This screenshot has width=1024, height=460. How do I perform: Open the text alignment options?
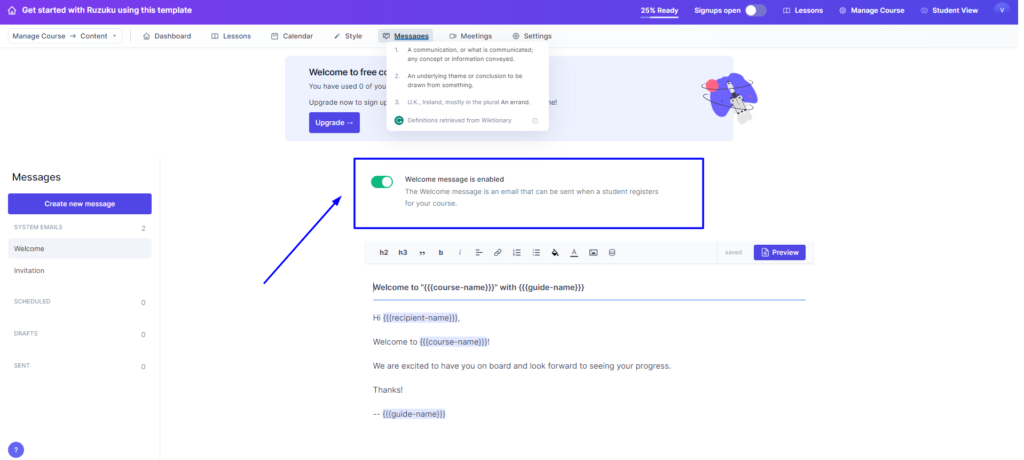(479, 252)
